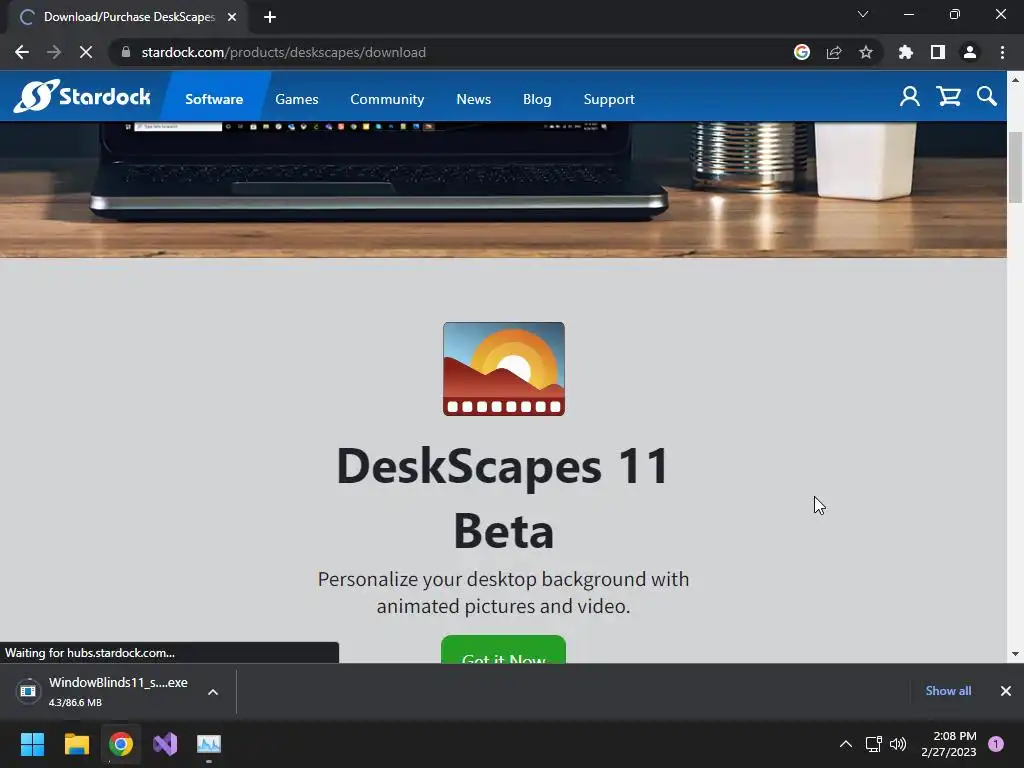This screenshot has height=768, width=1024.
Task: Open the notification badge icon
Action: pyautogui.click(x=996, y=744)
